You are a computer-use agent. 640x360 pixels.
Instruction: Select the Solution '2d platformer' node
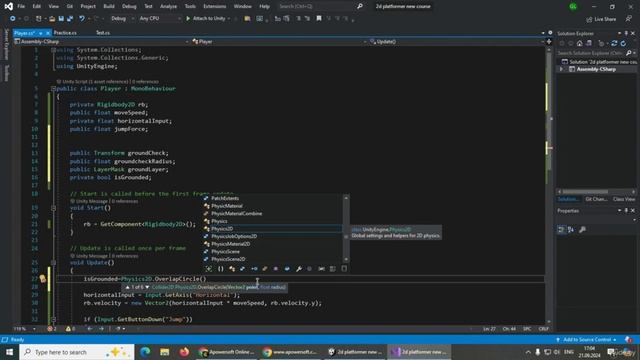point(599,62)
